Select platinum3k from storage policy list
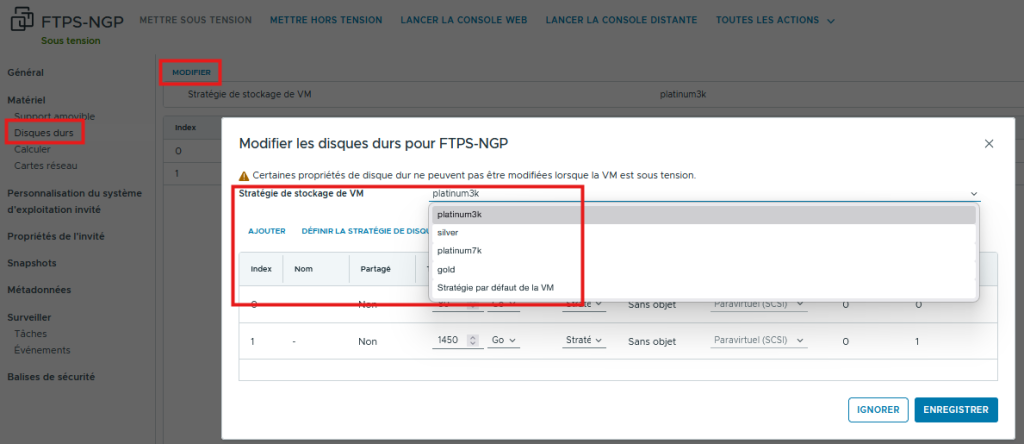The height and width of the screenshot is (444, 1024). [x=460, y=214]
